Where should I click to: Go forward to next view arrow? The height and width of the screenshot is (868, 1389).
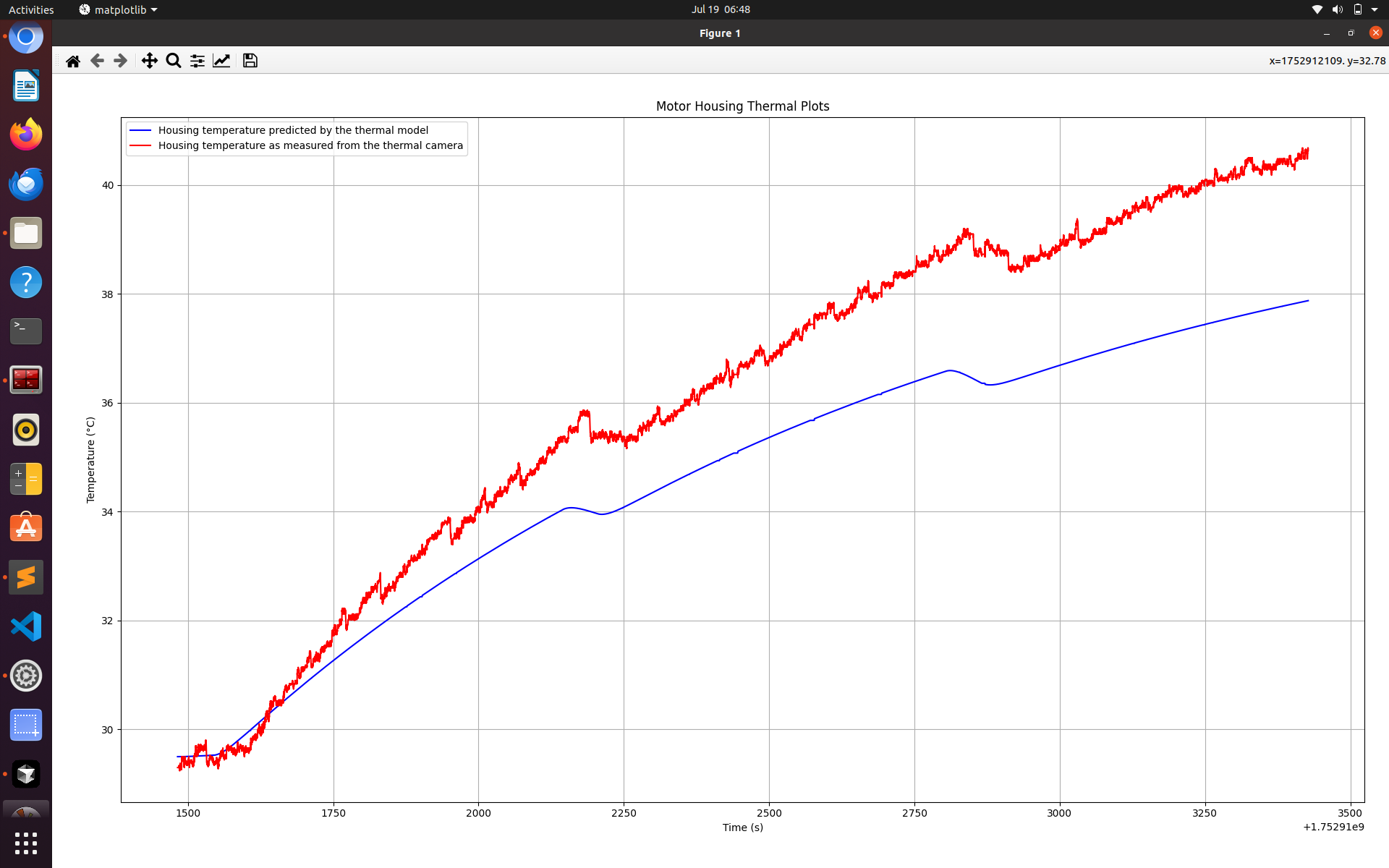(x=121, y=61)
